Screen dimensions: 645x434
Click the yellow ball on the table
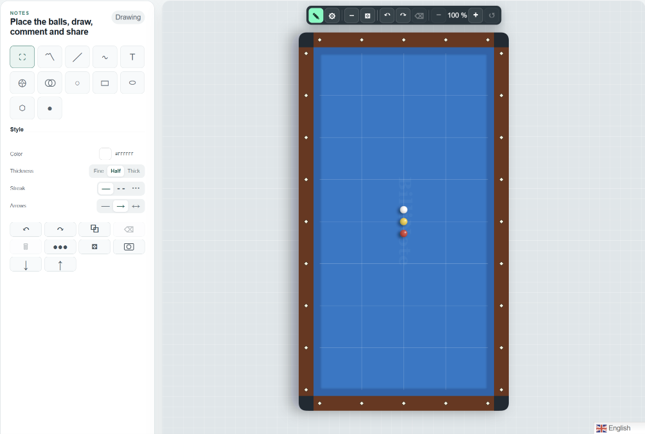tap(404, 222)
